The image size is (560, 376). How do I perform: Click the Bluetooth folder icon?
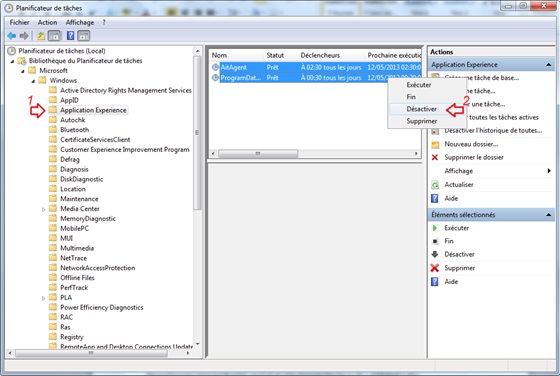pyautogui.click(x=53, y=129)
